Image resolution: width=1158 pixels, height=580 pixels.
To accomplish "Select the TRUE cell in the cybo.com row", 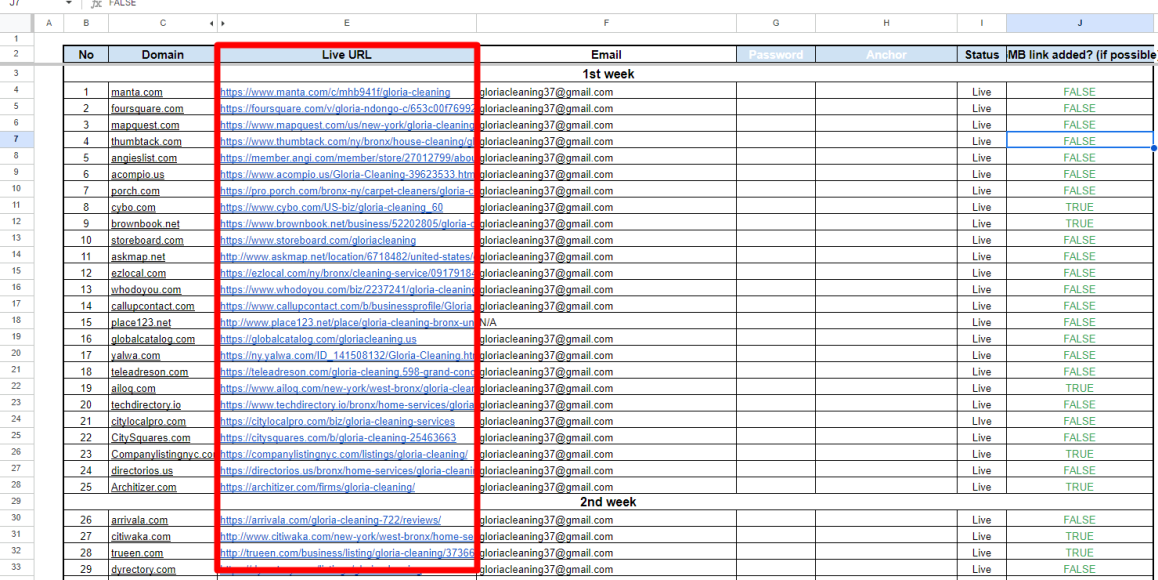I will (1080, 207).
